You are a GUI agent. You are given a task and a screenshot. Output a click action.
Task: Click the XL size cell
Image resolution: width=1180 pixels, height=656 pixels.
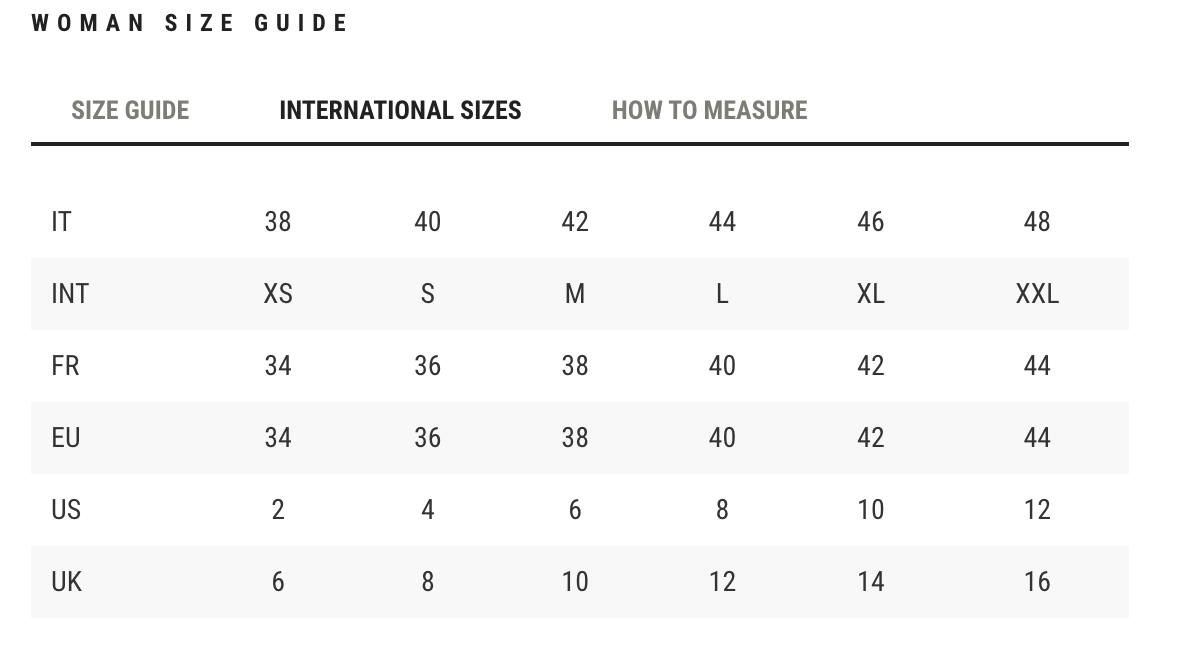(x=871, y=293)
